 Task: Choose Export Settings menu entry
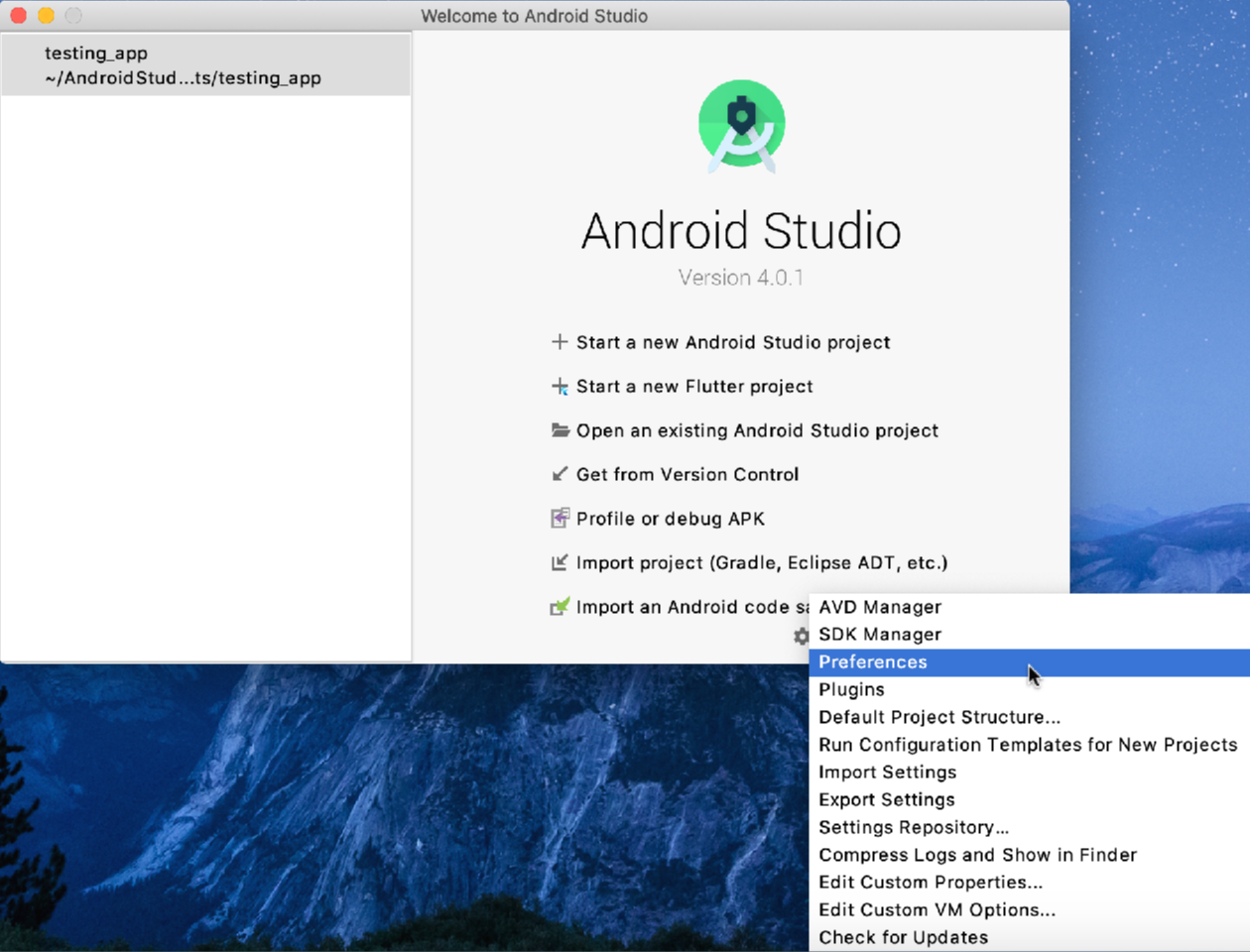1030,799
